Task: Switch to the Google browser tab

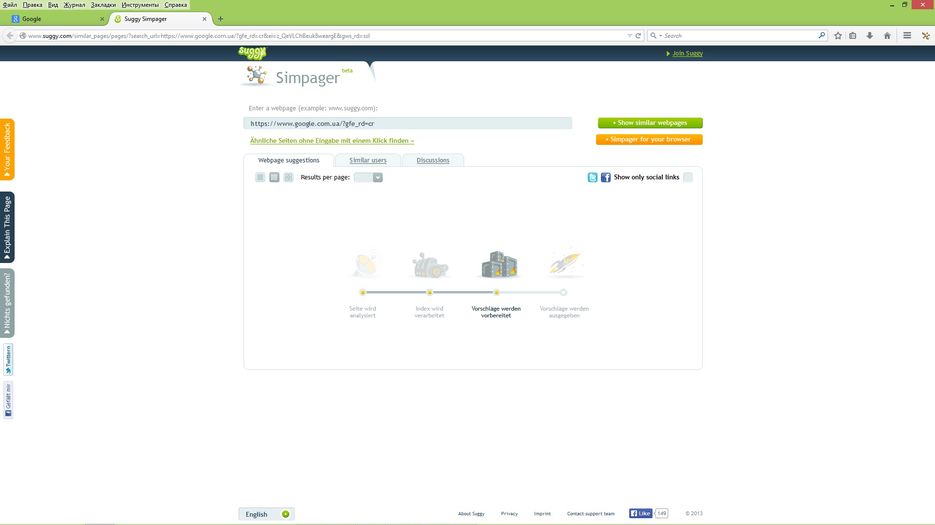Action: click(58, 19)
